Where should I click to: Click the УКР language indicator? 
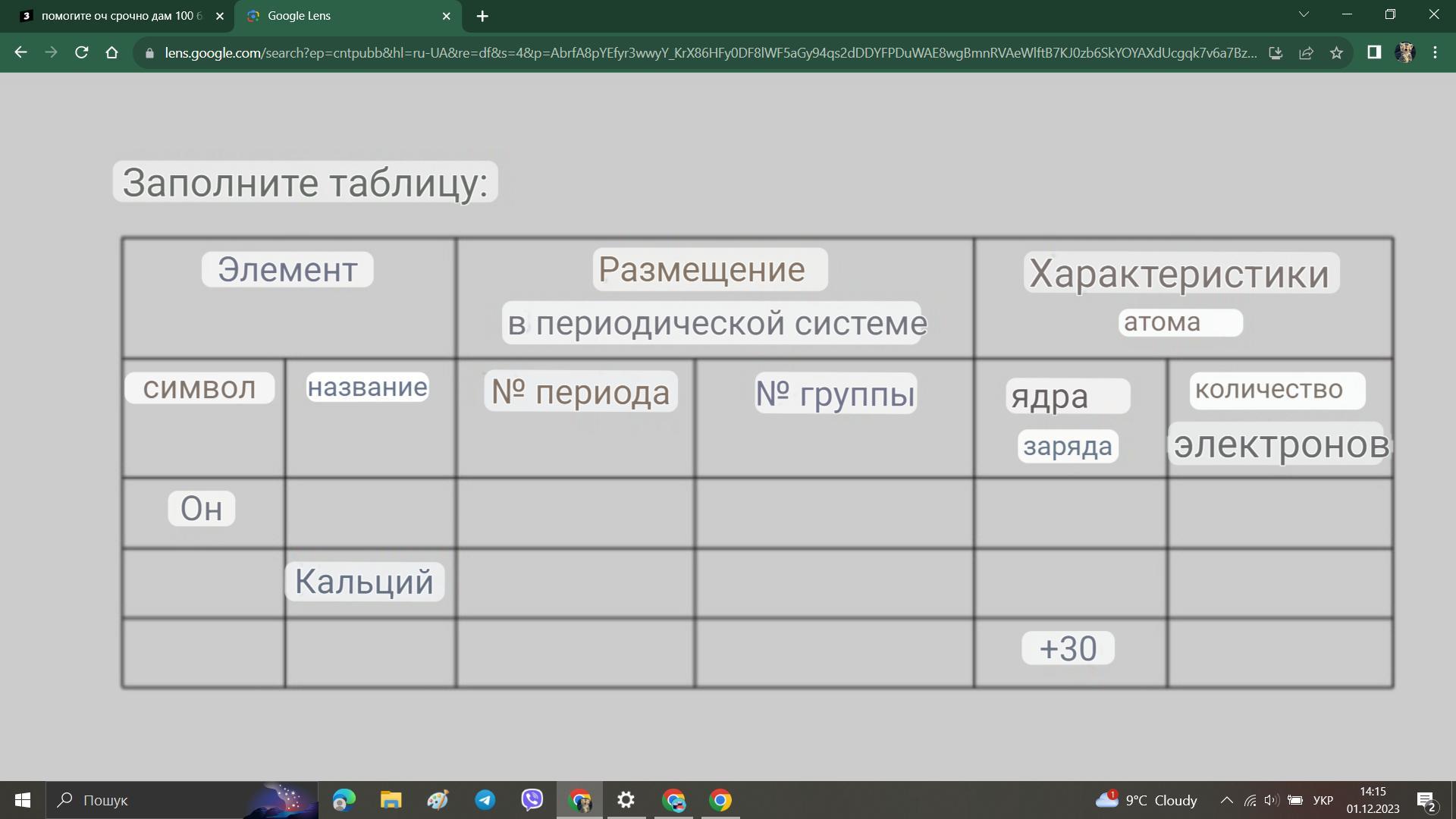pos(1323,800)
